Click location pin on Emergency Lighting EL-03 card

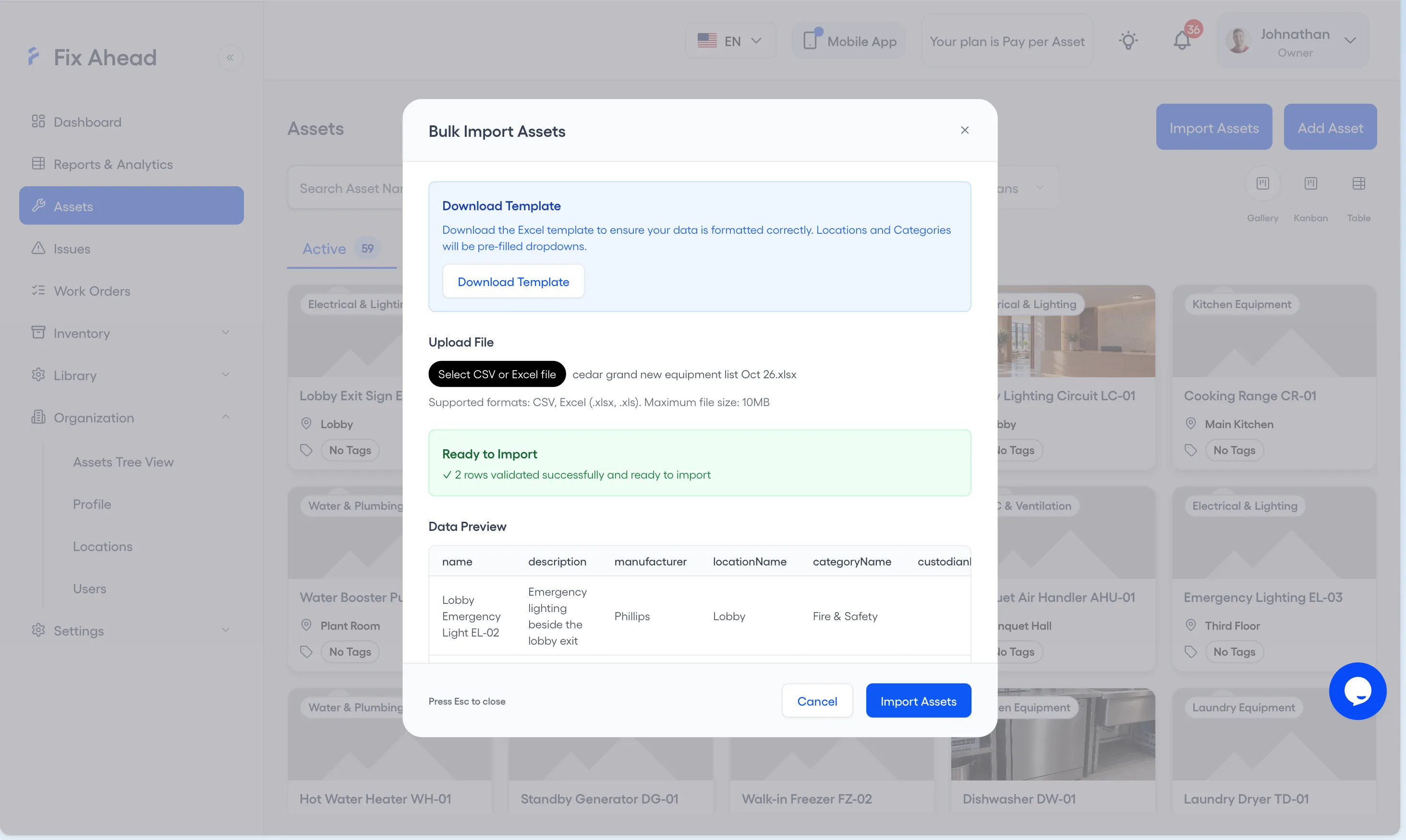pos(1190,625)
